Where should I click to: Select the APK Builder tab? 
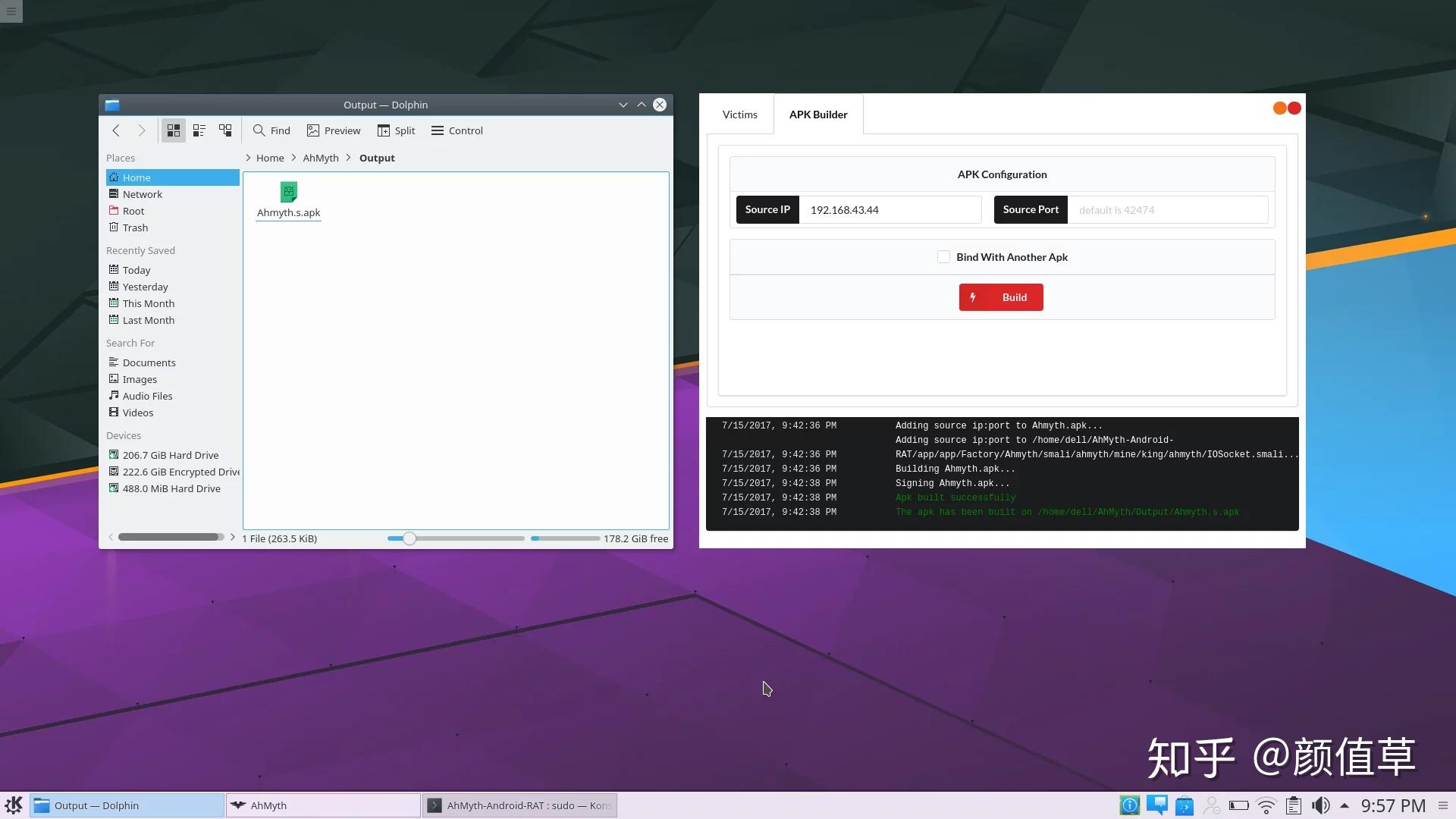click(x=817, y=115)
